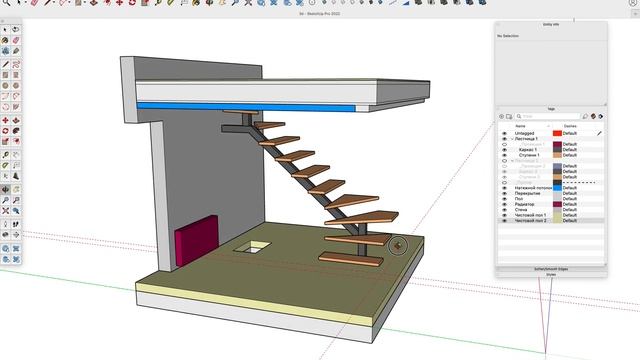This screenshot has width=640, height=360.
Task: Open Dashes dropdown for Стена
Action: click(570, 210)
